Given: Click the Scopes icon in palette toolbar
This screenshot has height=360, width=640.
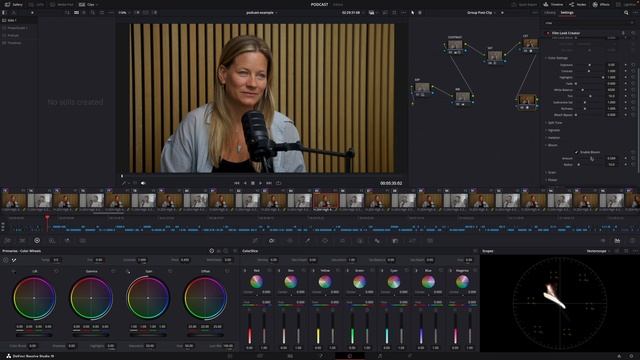Looking at the screenshot, I should 618,241.
